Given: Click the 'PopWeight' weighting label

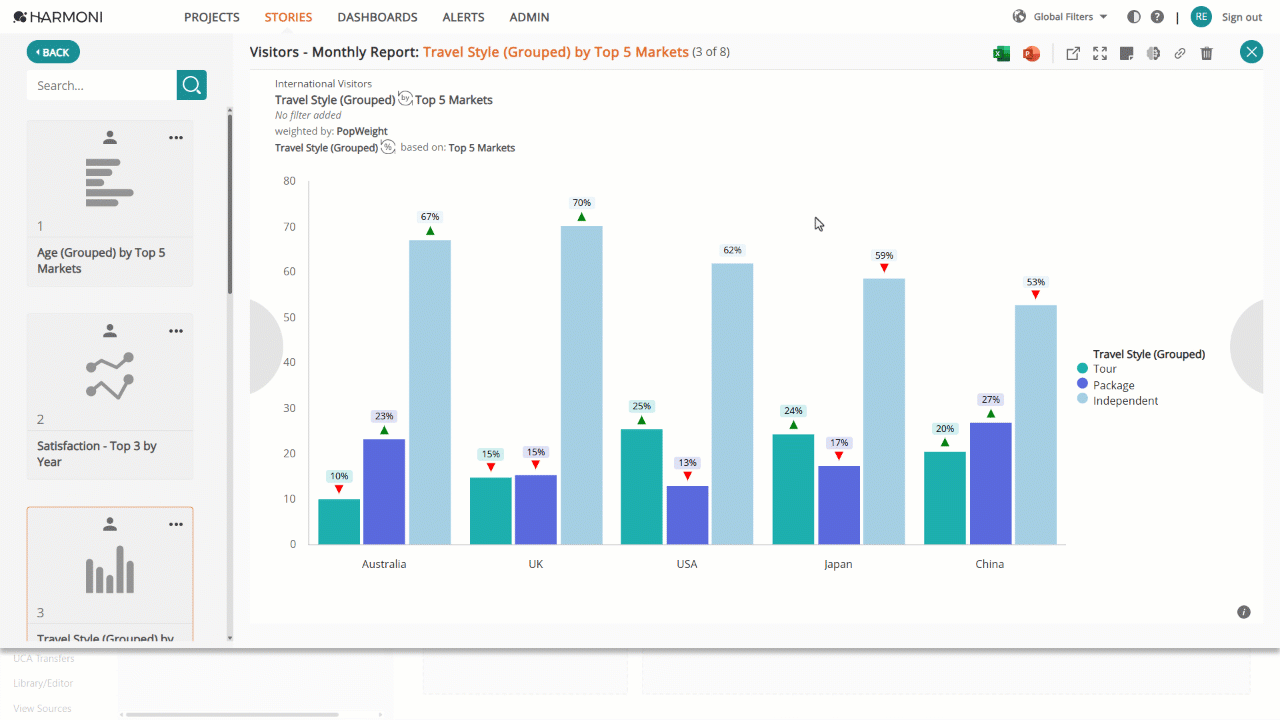Looking at the screenshot, I should [362, 131].
